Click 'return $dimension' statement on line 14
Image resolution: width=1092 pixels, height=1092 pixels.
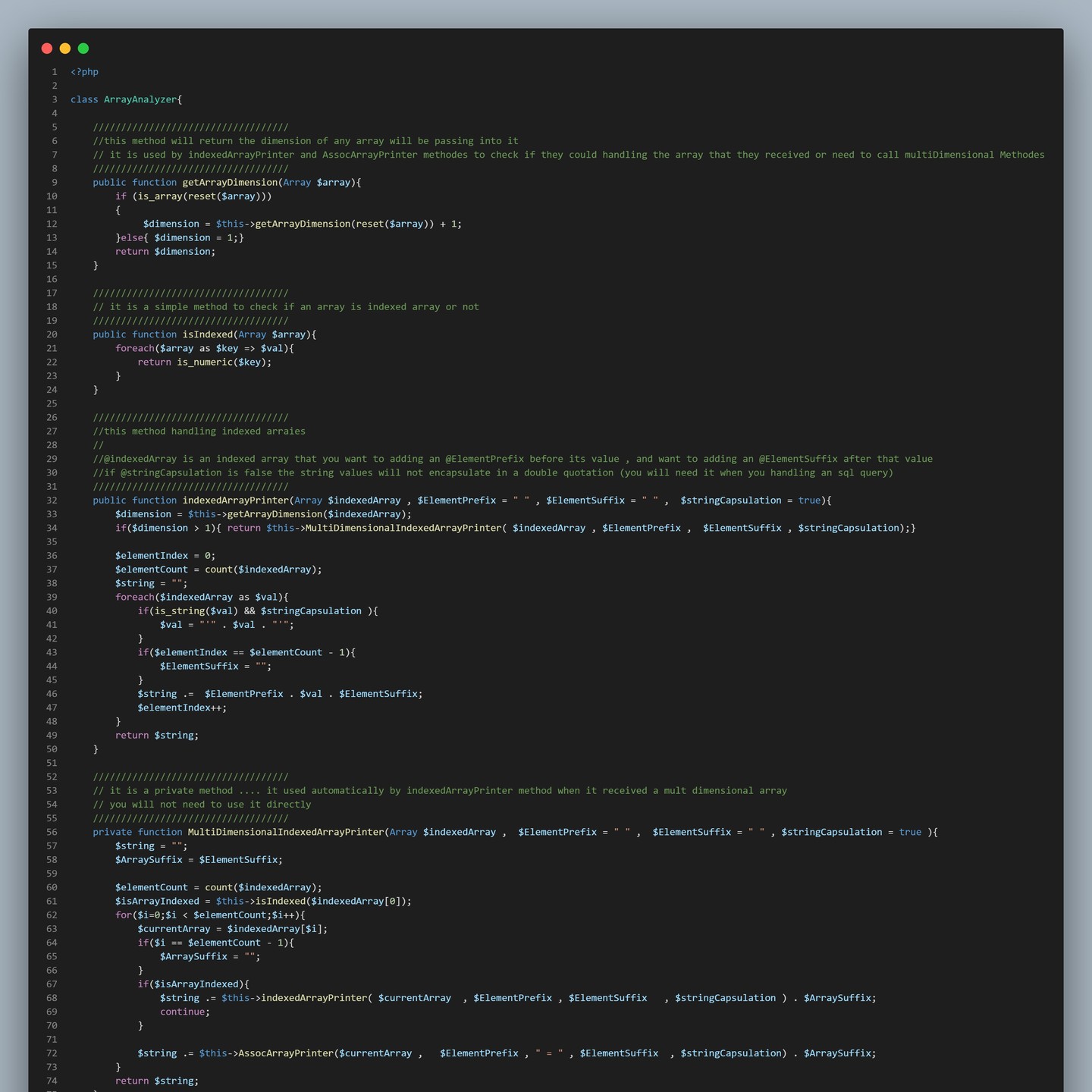pos(165,252)
